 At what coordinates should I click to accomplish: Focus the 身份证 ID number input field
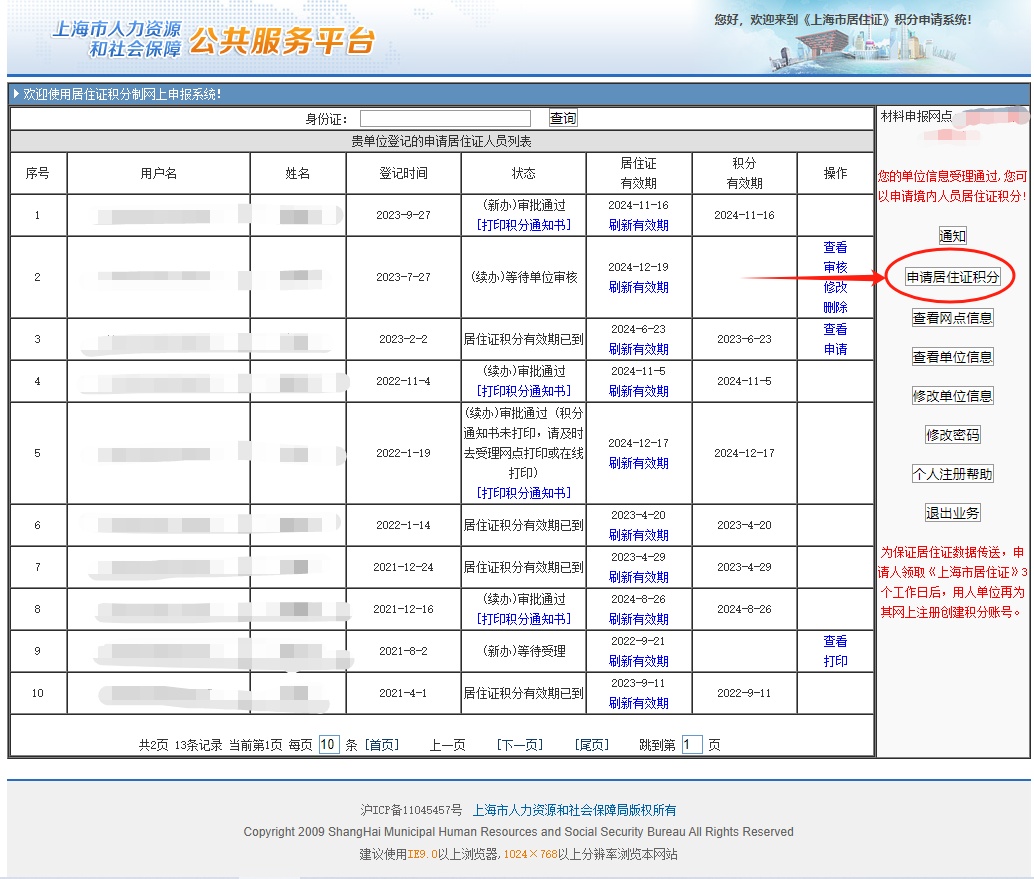445,118
